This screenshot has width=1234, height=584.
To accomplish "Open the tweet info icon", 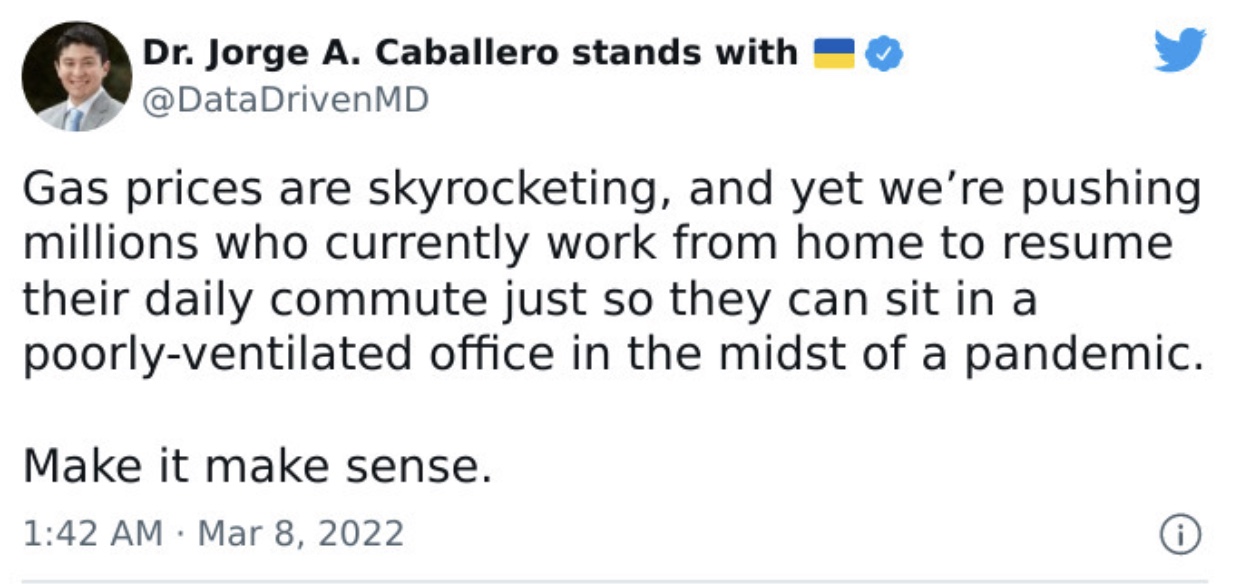I will click(1179, 535).
